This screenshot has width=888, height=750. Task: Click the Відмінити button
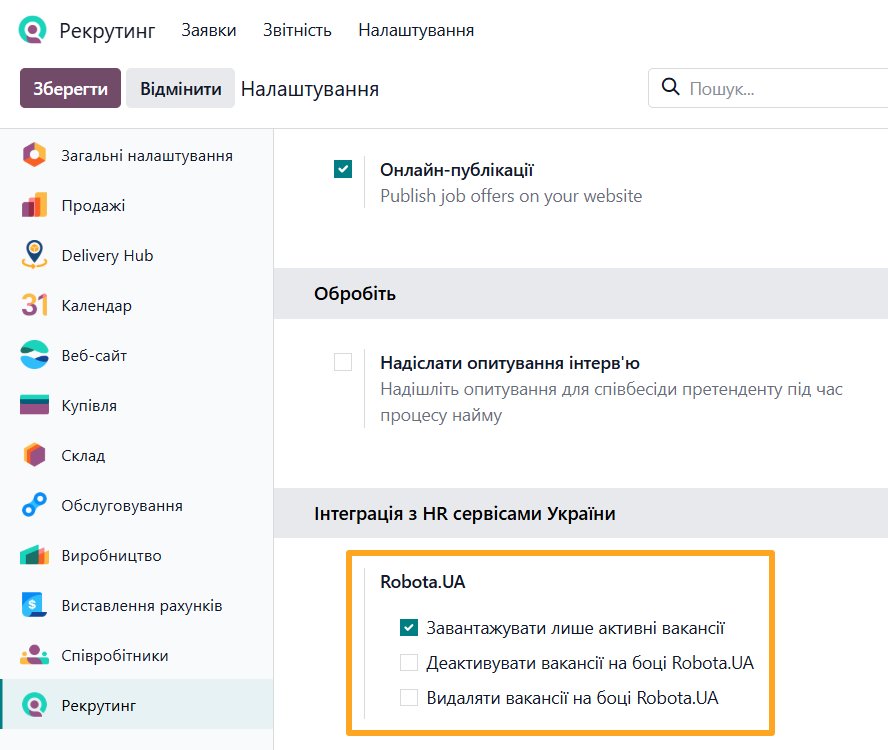180,88
